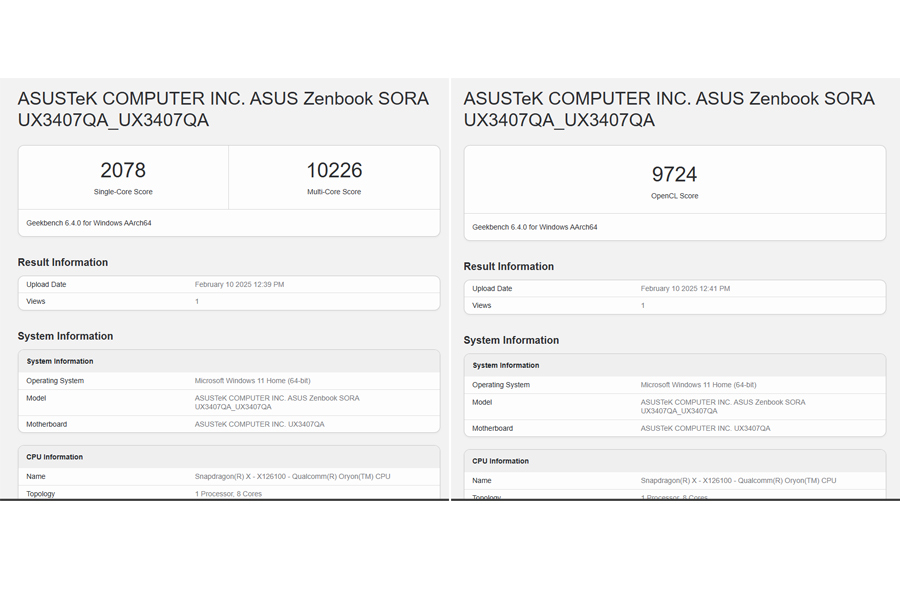The height and width of the screenshot is (600, 900).
Task: Select 'Upload Date' label on the OpenCL page
Action: [492, 288]
